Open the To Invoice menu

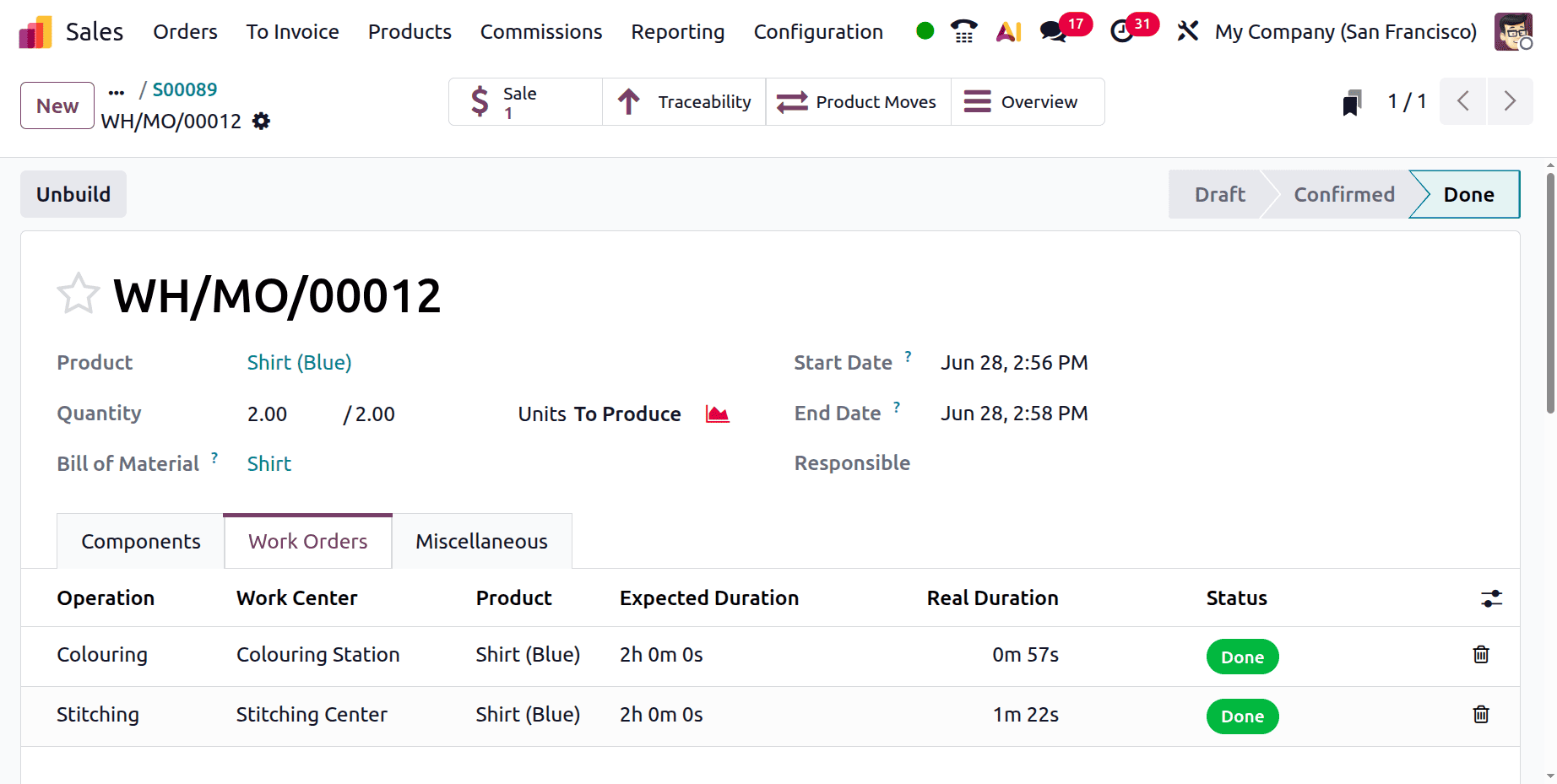point(292,32)
